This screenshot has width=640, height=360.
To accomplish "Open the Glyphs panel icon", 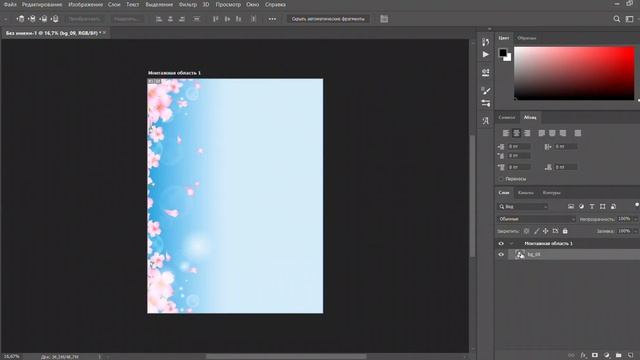I will (485, 121).
